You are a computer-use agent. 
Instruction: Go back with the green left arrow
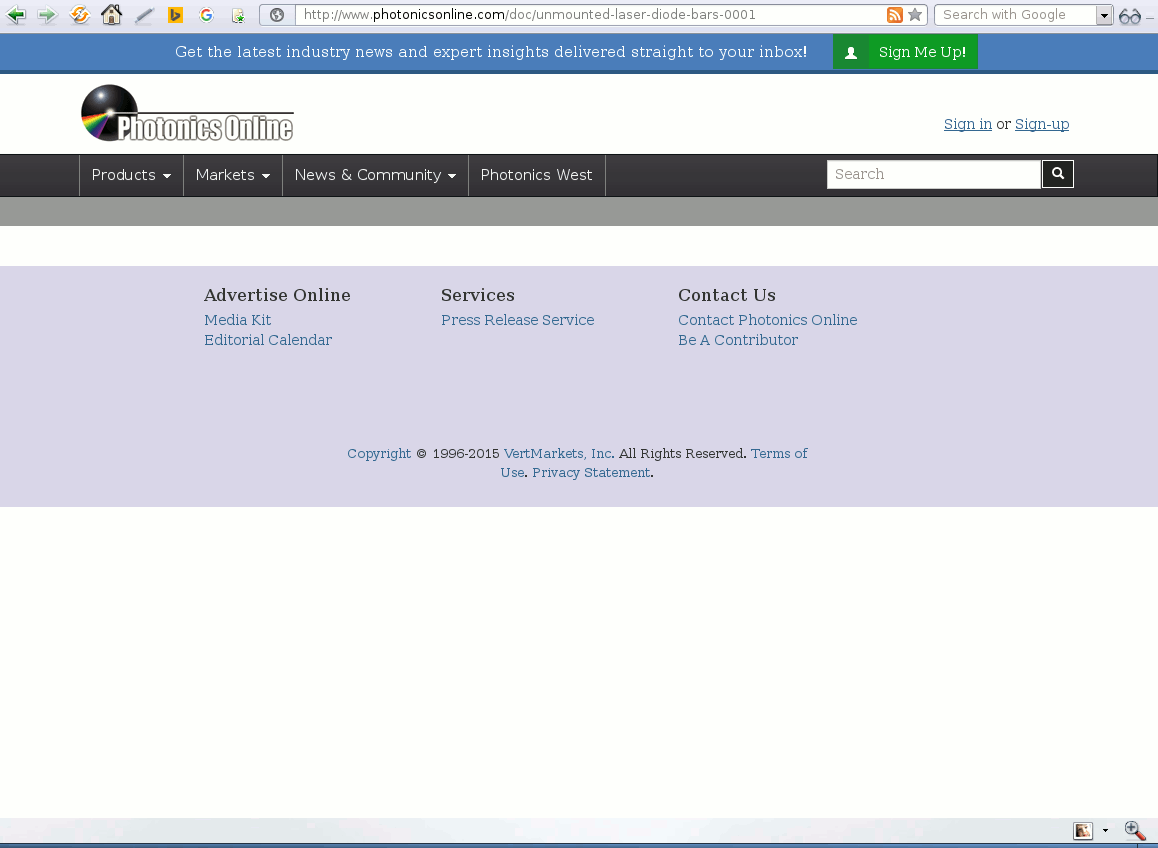[16, 15]
